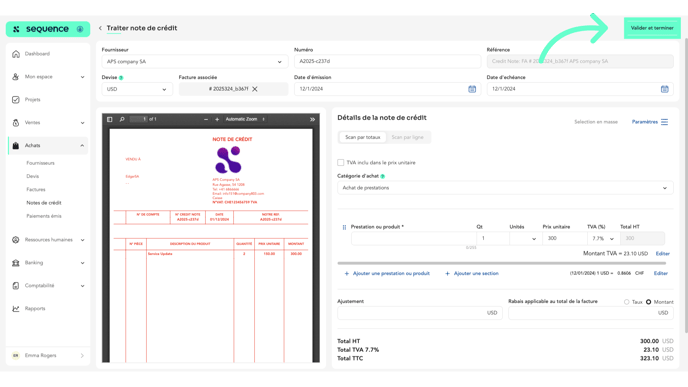Viewport: 688px width, 387px height.
Task: Expand the Comptabilité menu
Action: click(82, 286)
